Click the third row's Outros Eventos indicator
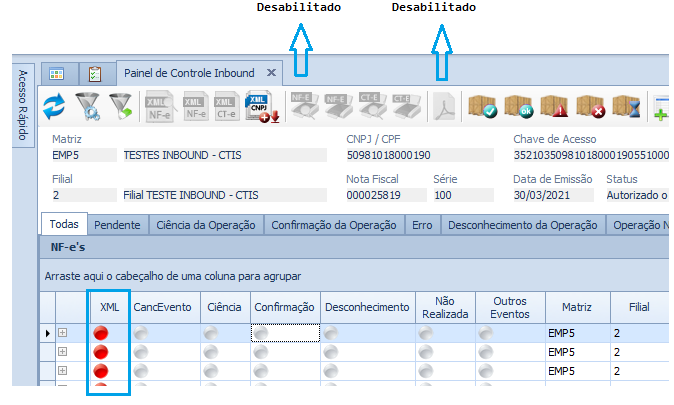 tap(486, 371)
